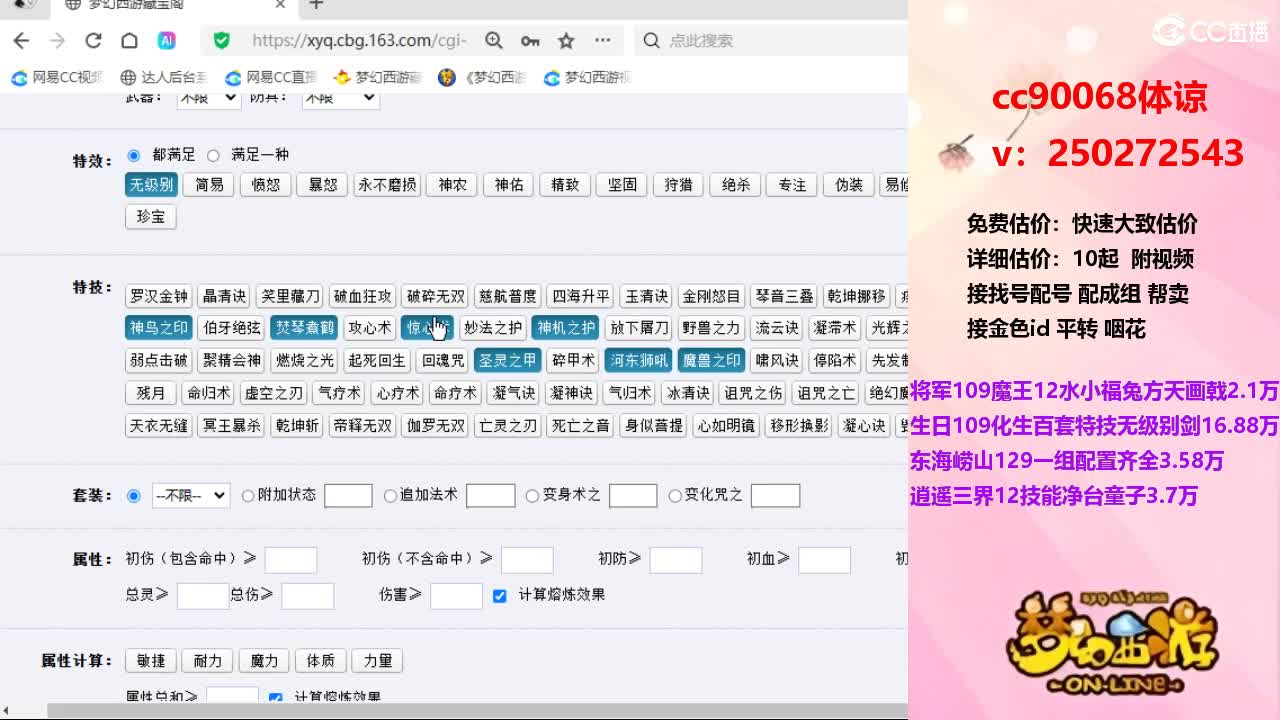This screenshot has height=720, width=1280.
Task: Click the search magnifier beside 点此搜索
Action: (x=652, y=40)
